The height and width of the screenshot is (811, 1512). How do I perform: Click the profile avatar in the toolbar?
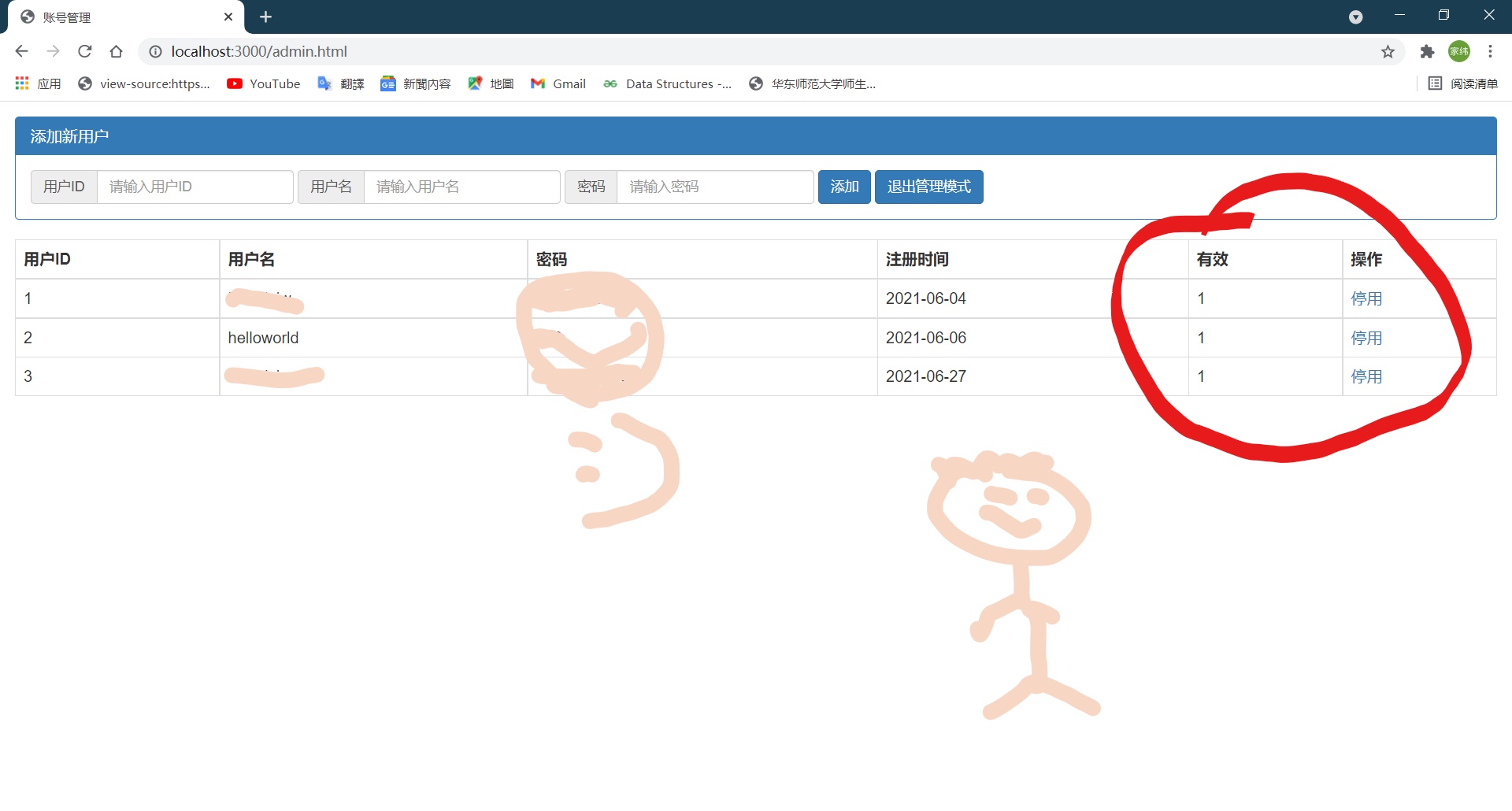click(1460, 51)
